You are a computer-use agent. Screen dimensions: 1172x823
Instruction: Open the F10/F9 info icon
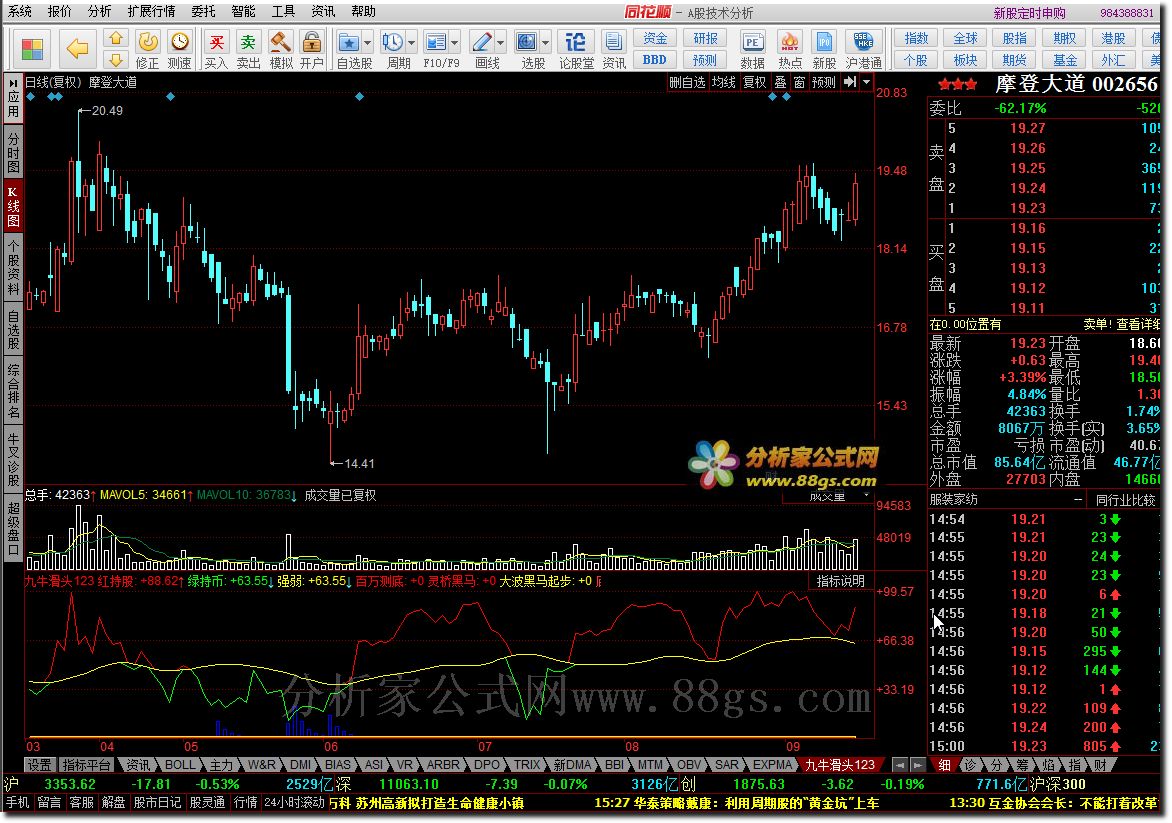(x=435, y=42)
